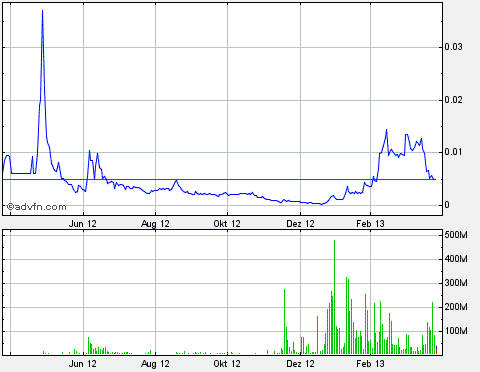Click the highest price spike peak
This screenshot has height=372, width=480.
[42, 11]
